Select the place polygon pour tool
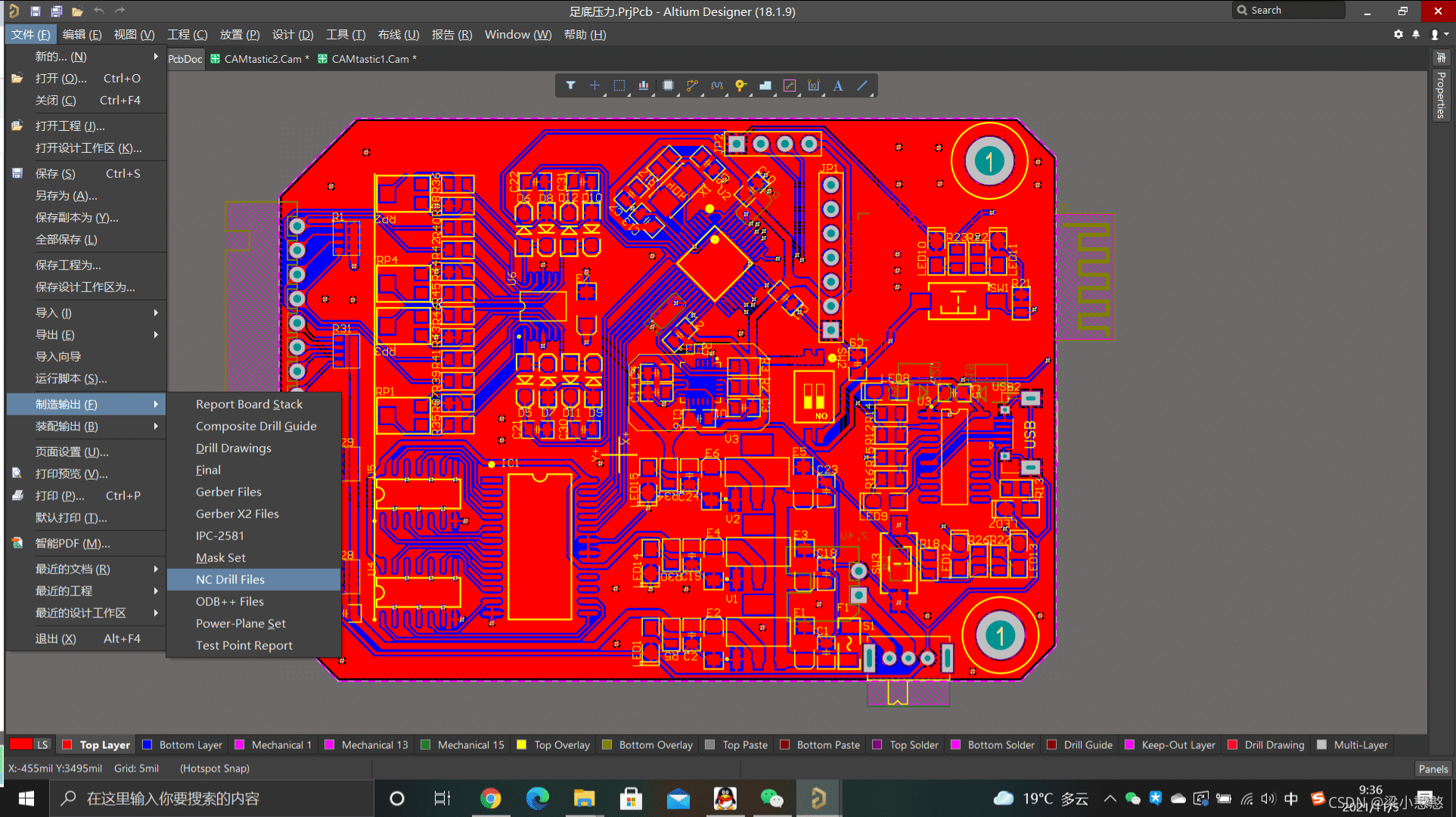Screen dimensions: 1456x817 pos(765,85)
